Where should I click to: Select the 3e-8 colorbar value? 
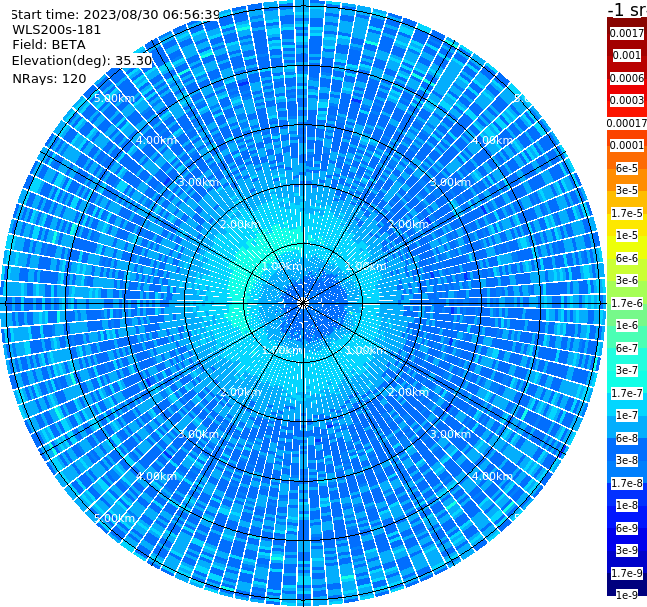tap(627, 460)
